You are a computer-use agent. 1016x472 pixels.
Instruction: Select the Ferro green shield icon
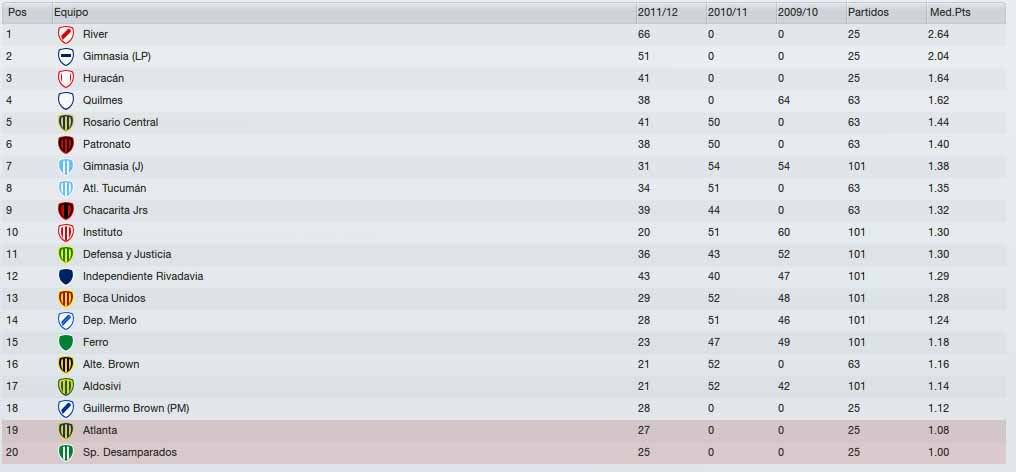(x=65, y=342)
